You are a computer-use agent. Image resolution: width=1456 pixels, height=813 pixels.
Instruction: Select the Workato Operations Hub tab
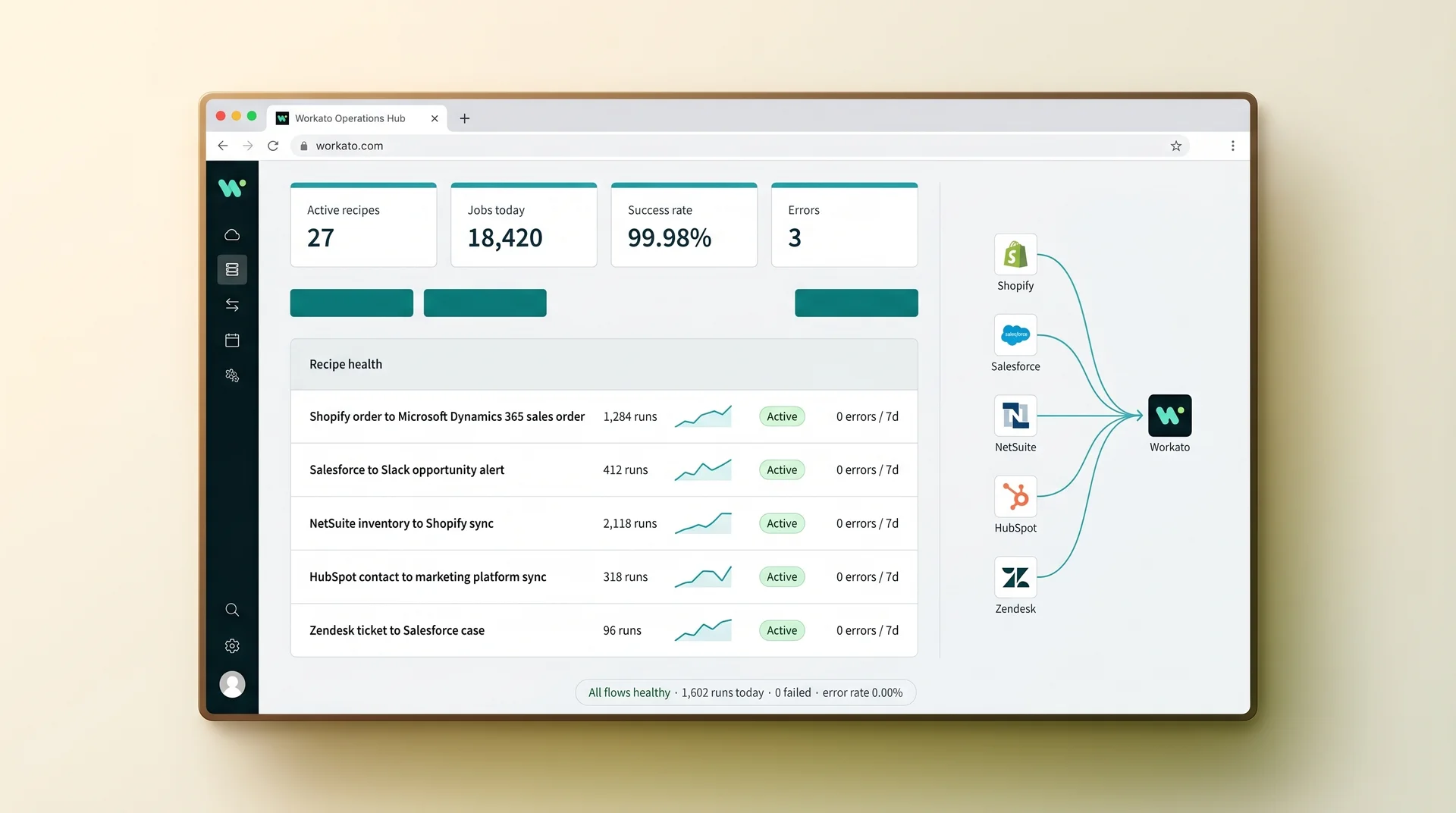tap(356, 118)
